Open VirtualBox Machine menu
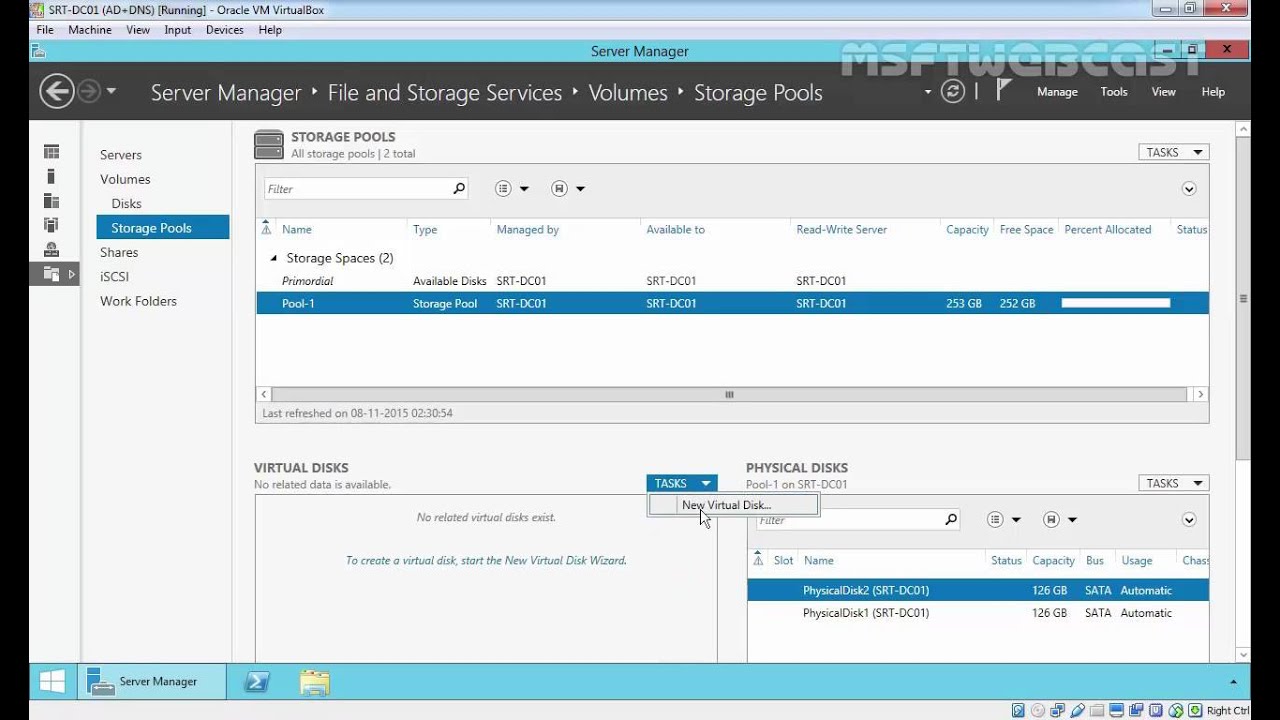This screenshot has width=1280, height=720. (x=90, y=30)
